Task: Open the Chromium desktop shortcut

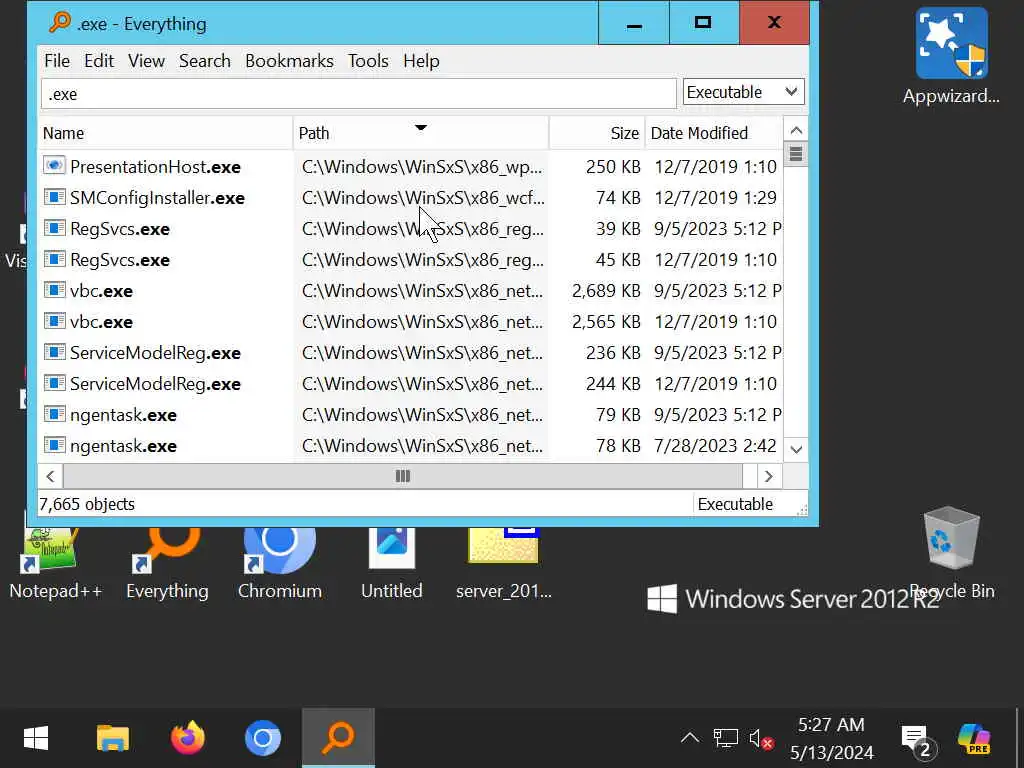Action: pyautogui.click(x=280, y=564)
